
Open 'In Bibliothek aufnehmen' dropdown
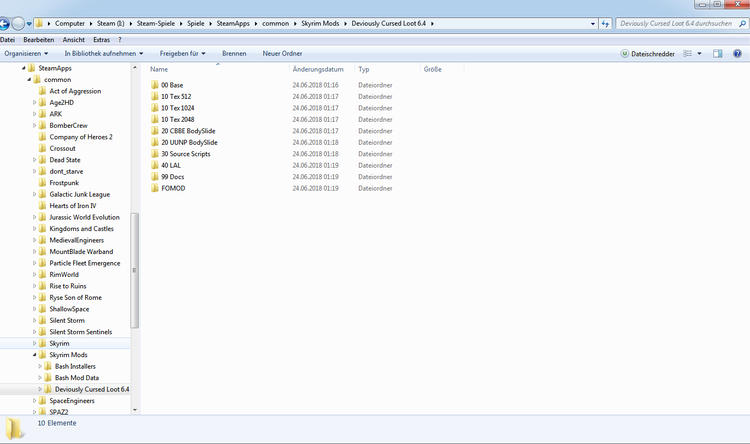coord(104,54)
